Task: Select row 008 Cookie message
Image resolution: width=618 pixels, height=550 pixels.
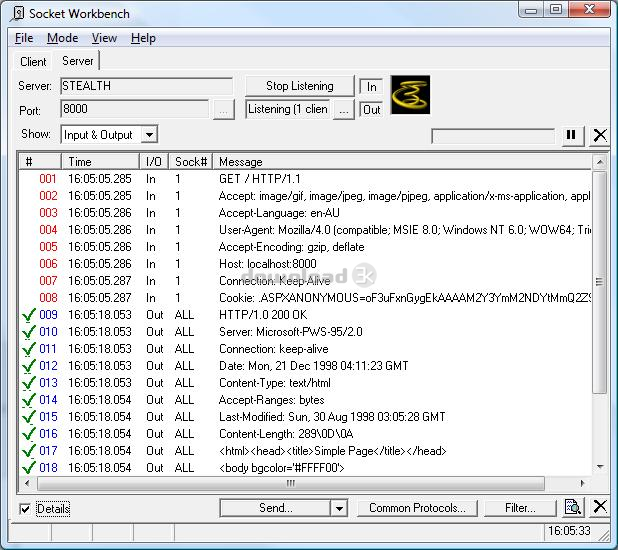Action: click(x=305, y=298)
